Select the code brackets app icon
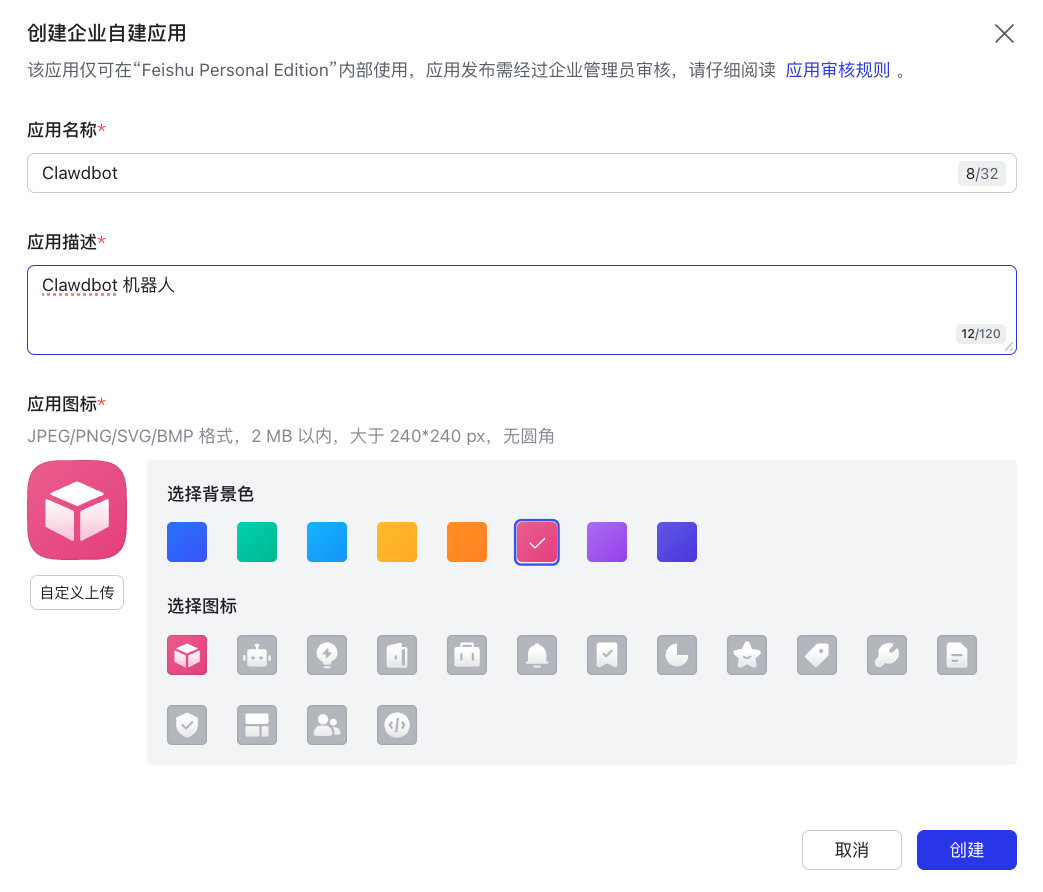The image size is (1043, 892). point(397,725)
